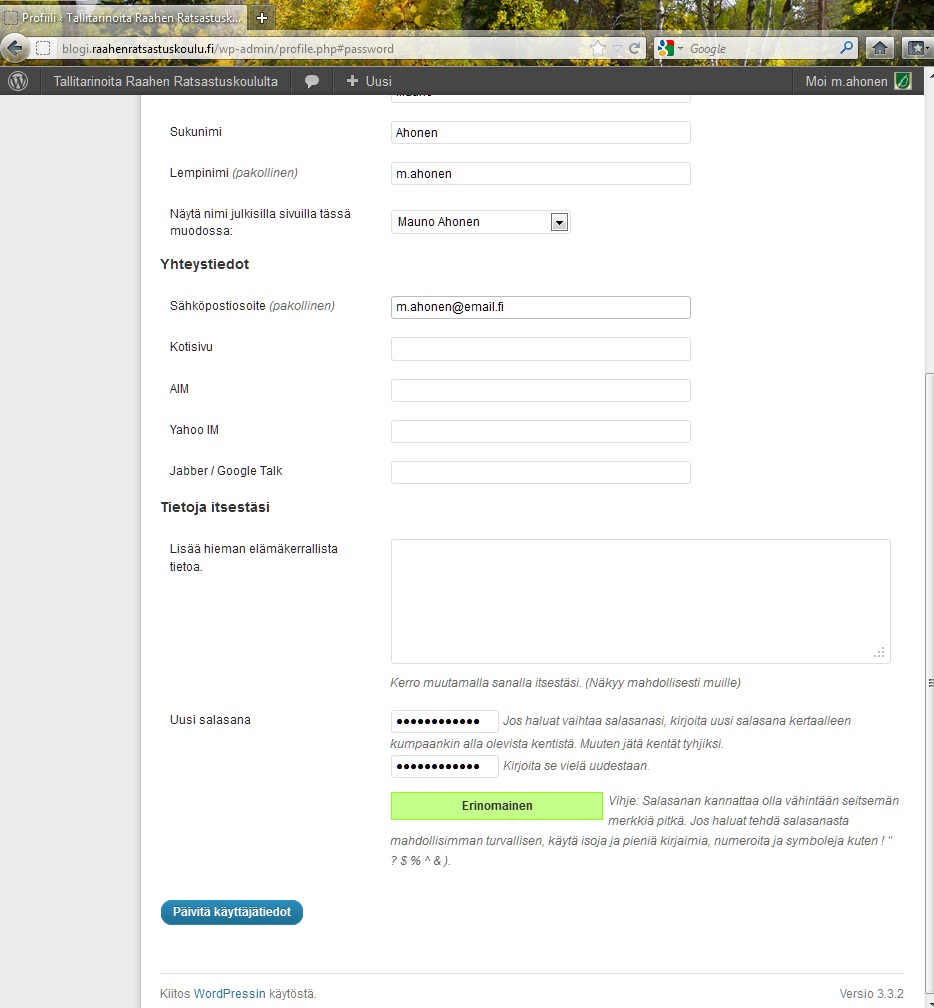This screenshot has height=1008, width=934.
Task: Open address bar history dropdown arrow
Action: (x=617, y=48)
